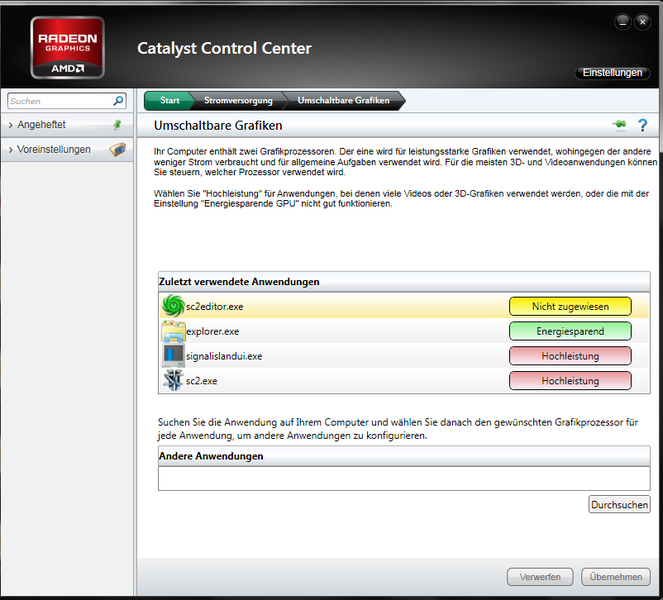Click the signalislandui.exe application icon
The height and width of the screenshot is (600, 663).
coord(173,356)
